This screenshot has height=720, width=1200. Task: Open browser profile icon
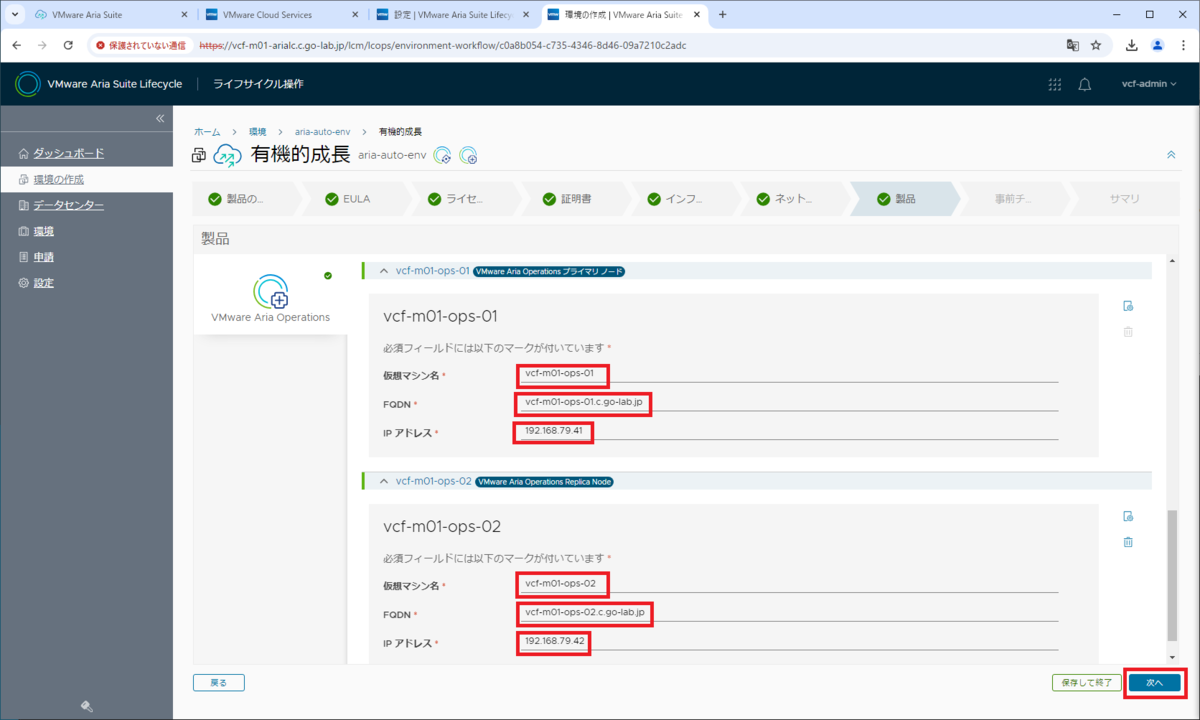[1158, 45]
